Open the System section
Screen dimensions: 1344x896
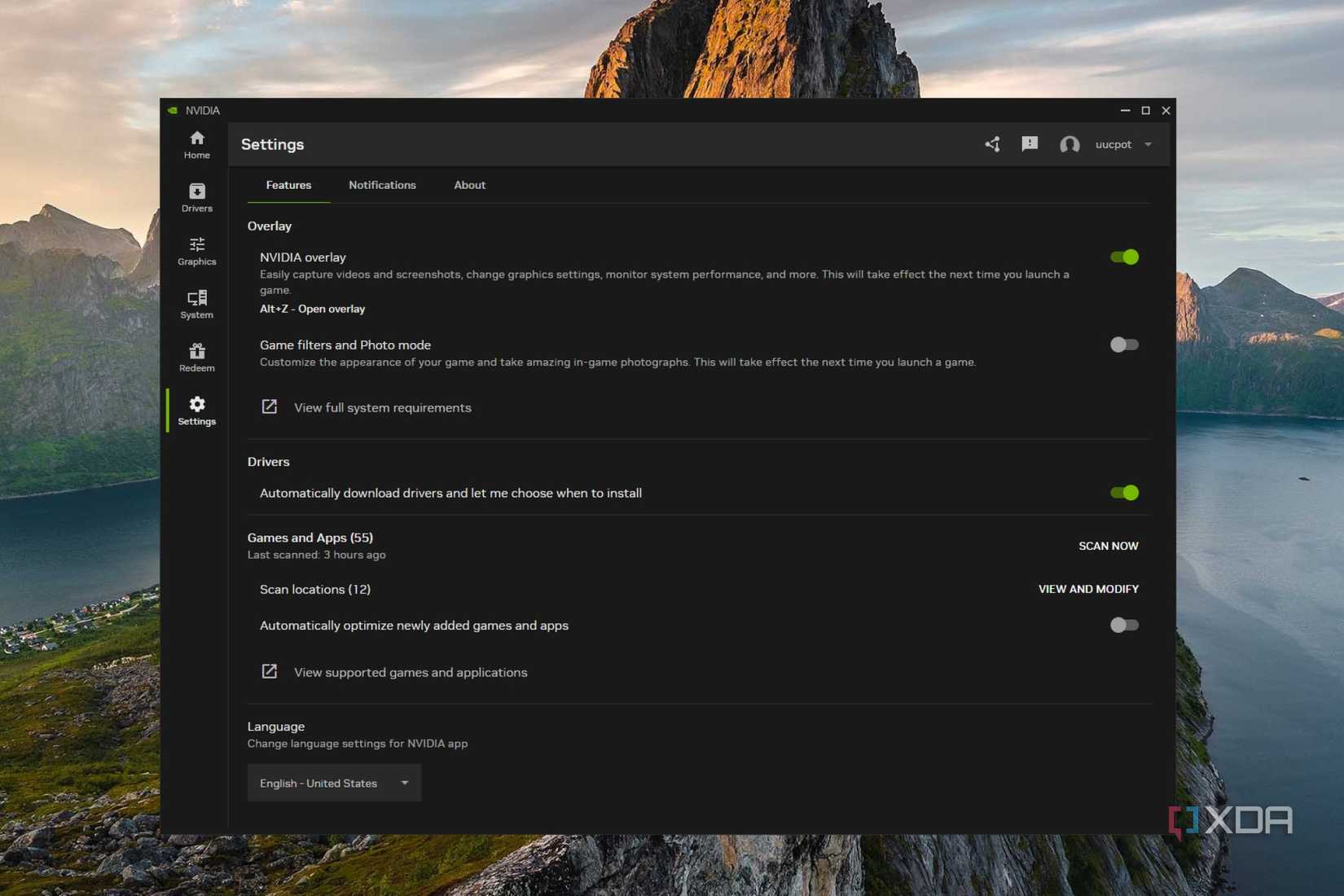(196, 304)
